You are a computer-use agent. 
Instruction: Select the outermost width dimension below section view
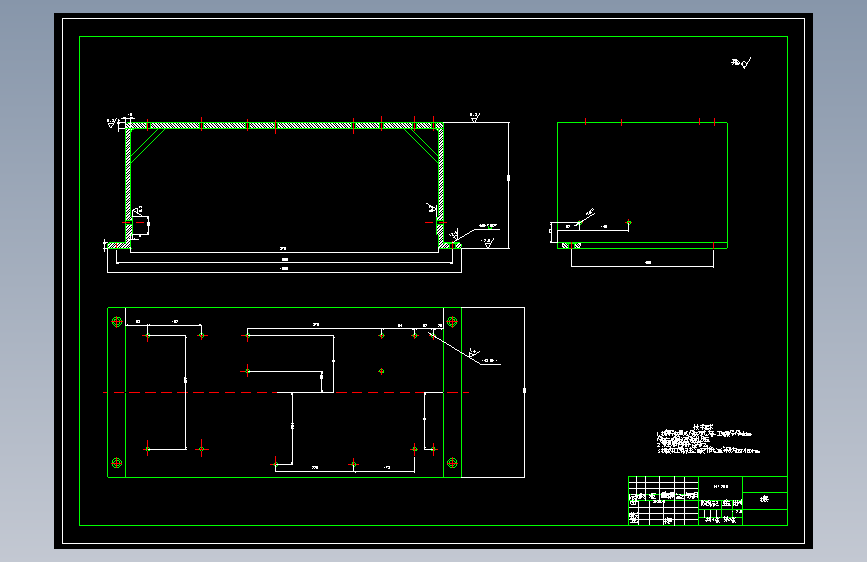(284, 270)
